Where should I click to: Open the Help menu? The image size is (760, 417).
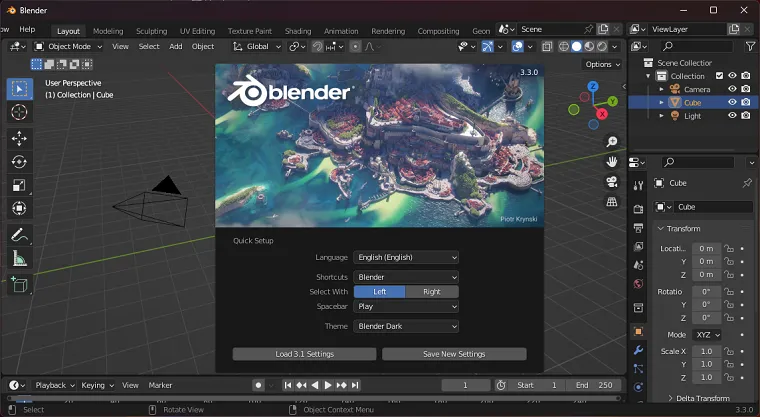pos(27,30)
